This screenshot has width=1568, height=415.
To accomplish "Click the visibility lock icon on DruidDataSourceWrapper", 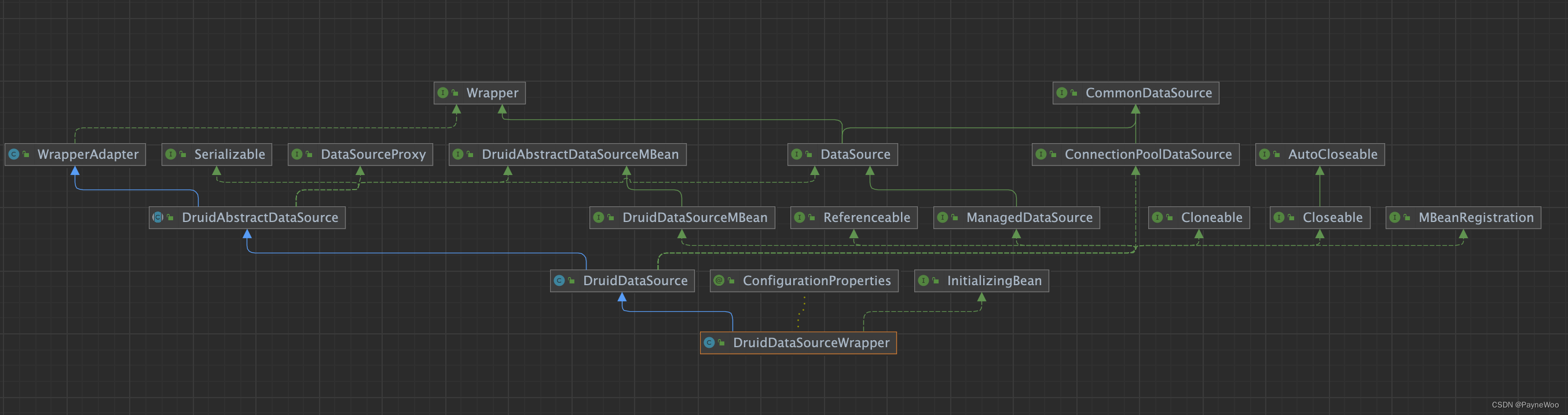I will 722,343.
